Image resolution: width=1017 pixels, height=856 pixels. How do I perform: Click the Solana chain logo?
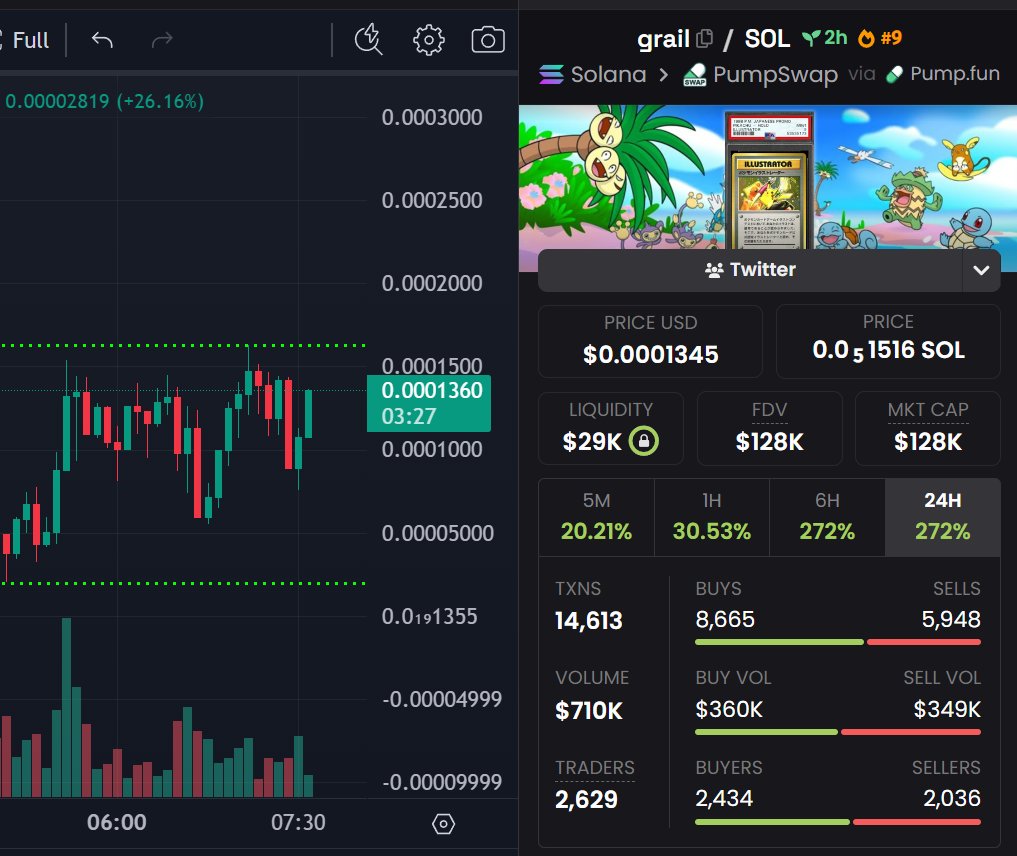551,75
